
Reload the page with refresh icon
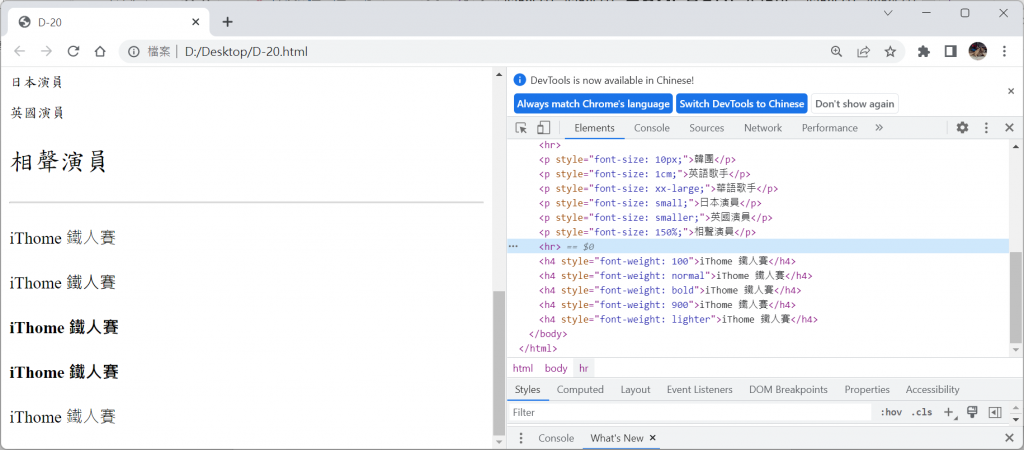click(x=73, y=52)
